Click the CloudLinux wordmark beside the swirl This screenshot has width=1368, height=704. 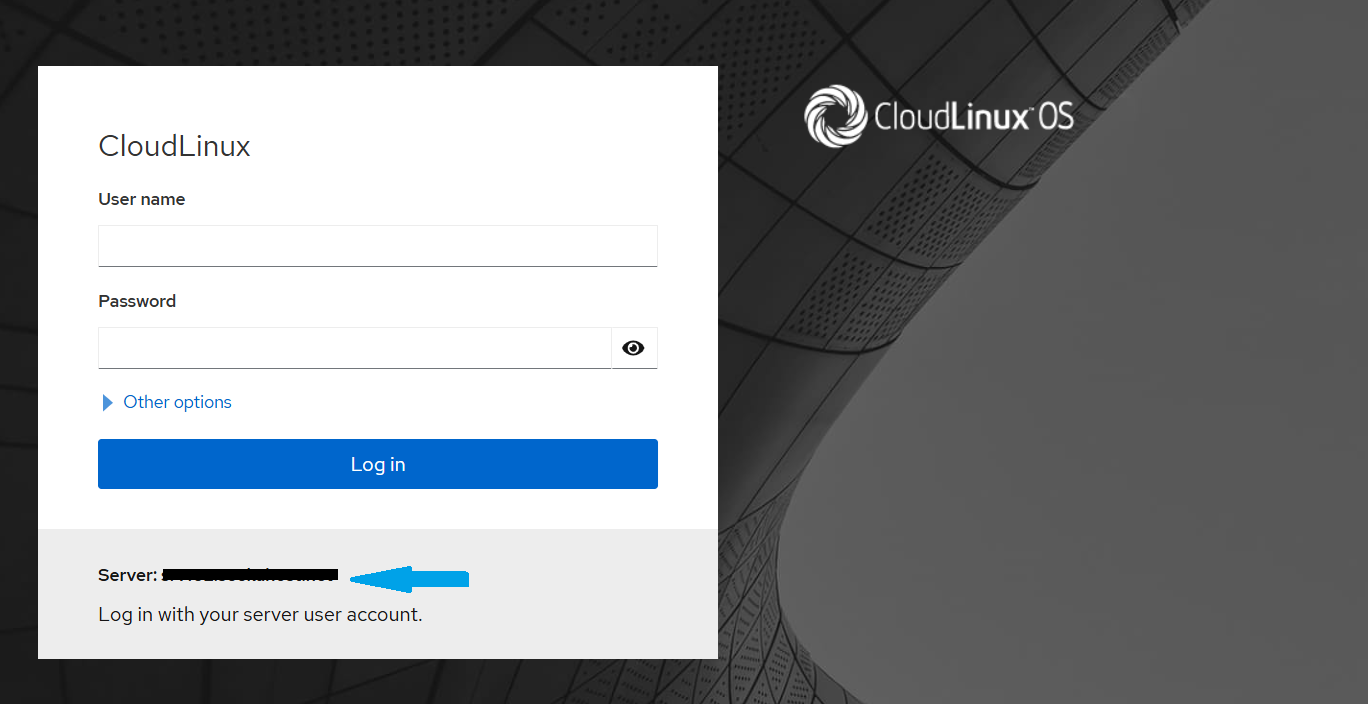tap(952, 117)
